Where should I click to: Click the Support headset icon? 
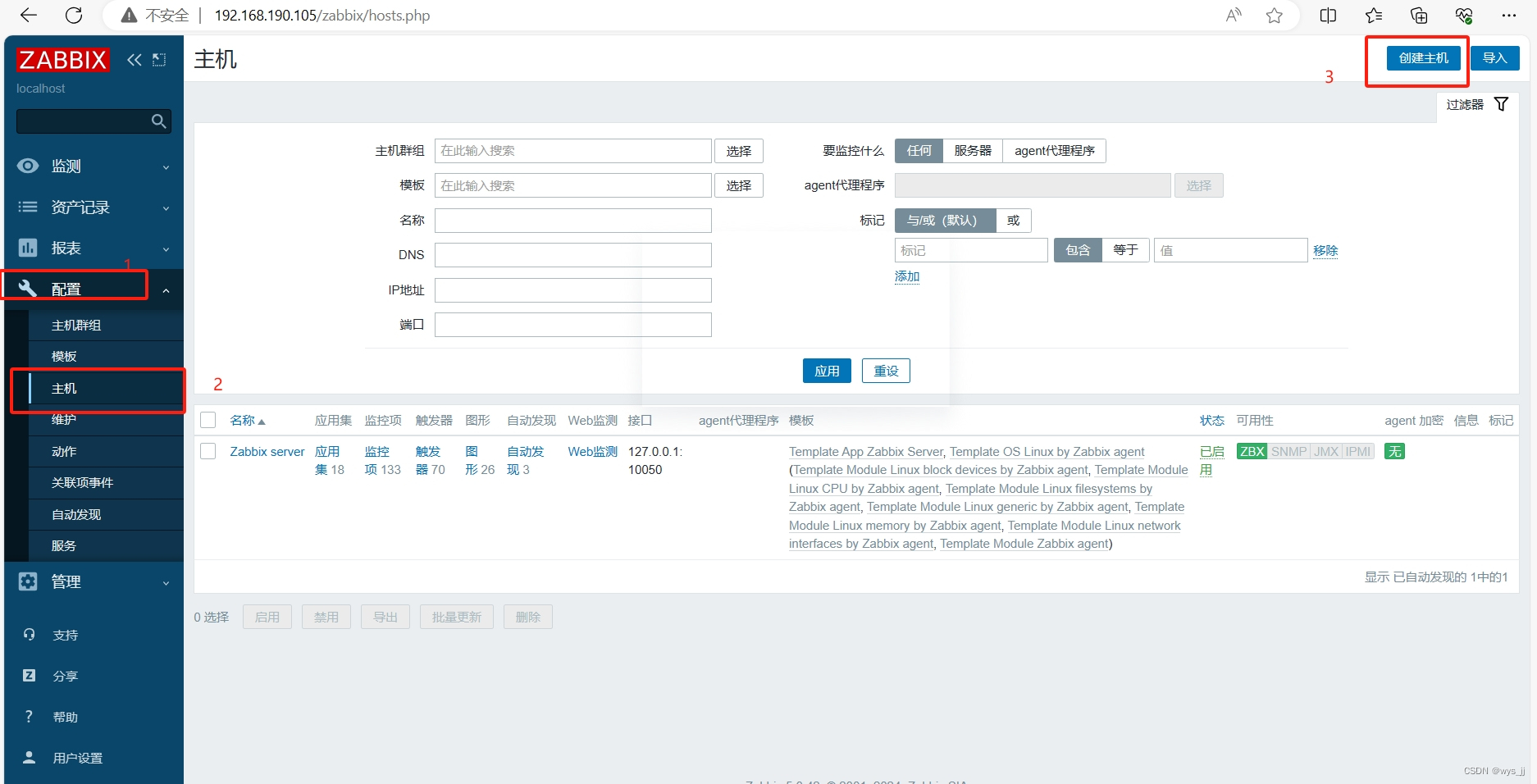[x=30, y=635]
